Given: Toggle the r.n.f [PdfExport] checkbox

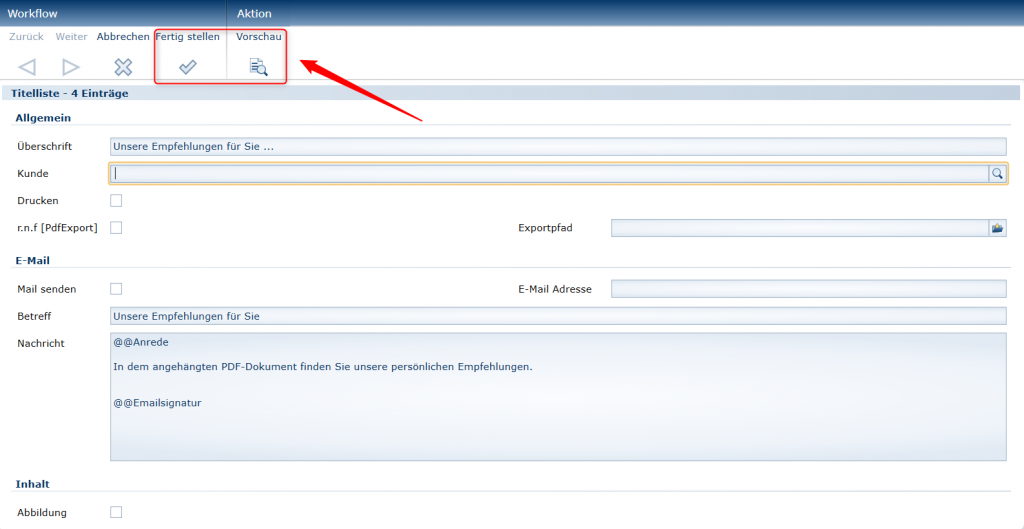Looking at the screenshot, I should pyautogui.click(x=116, y=228).
